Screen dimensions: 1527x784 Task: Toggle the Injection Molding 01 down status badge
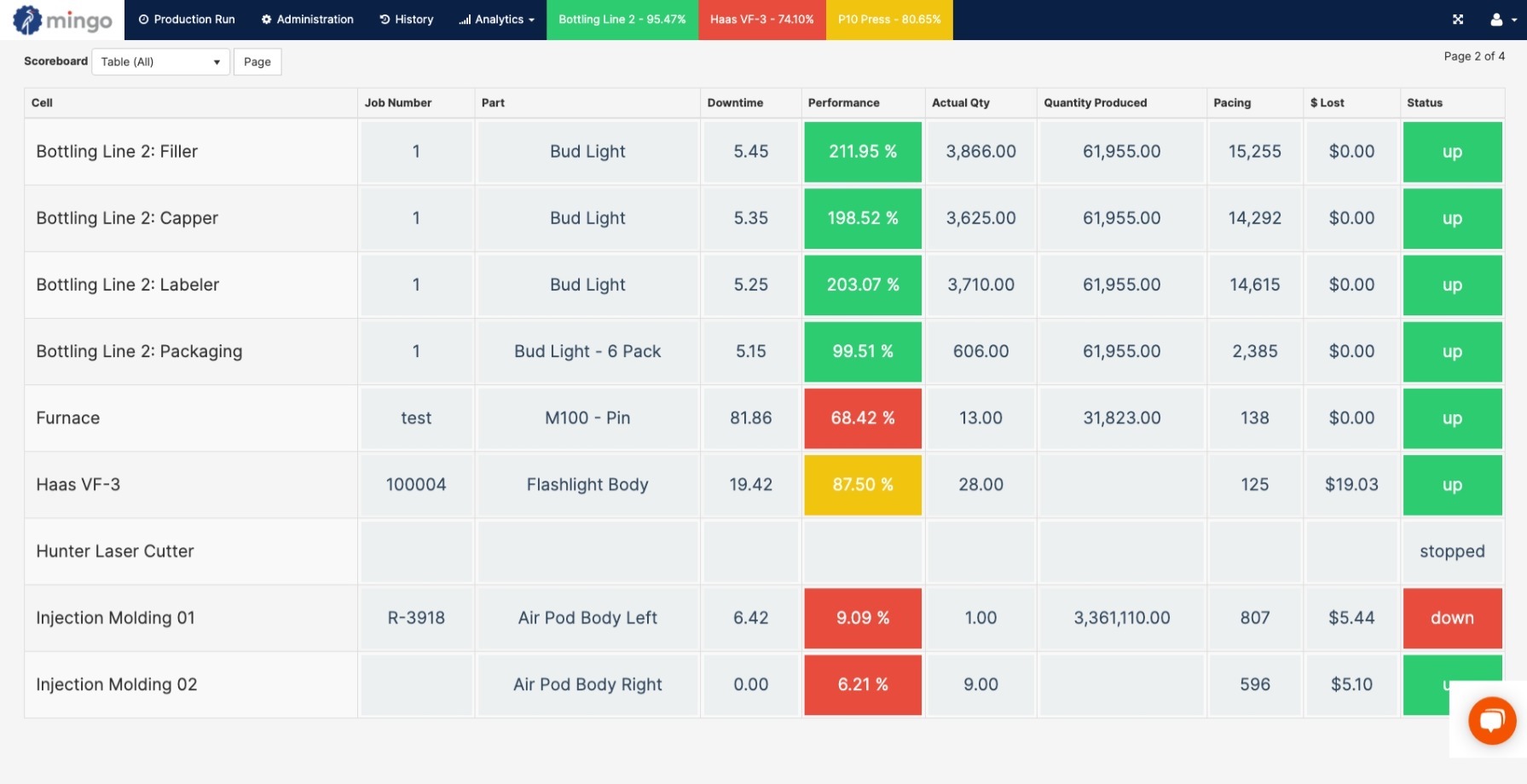[1452, 618]
